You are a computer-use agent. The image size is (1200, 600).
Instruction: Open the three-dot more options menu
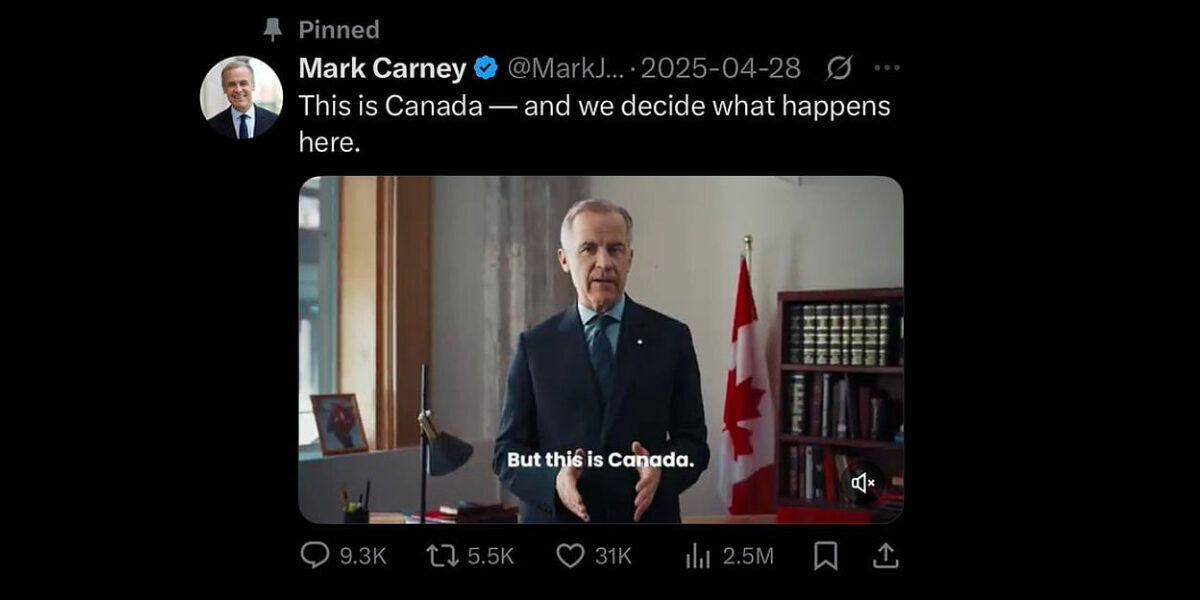point(887,68)
